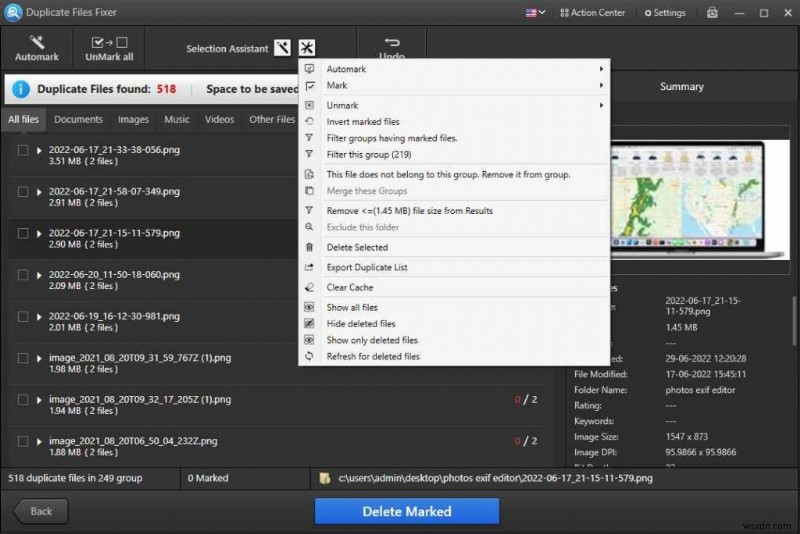
Task: Click the icon beside Unmark menu item
Action: click(309, 105)
